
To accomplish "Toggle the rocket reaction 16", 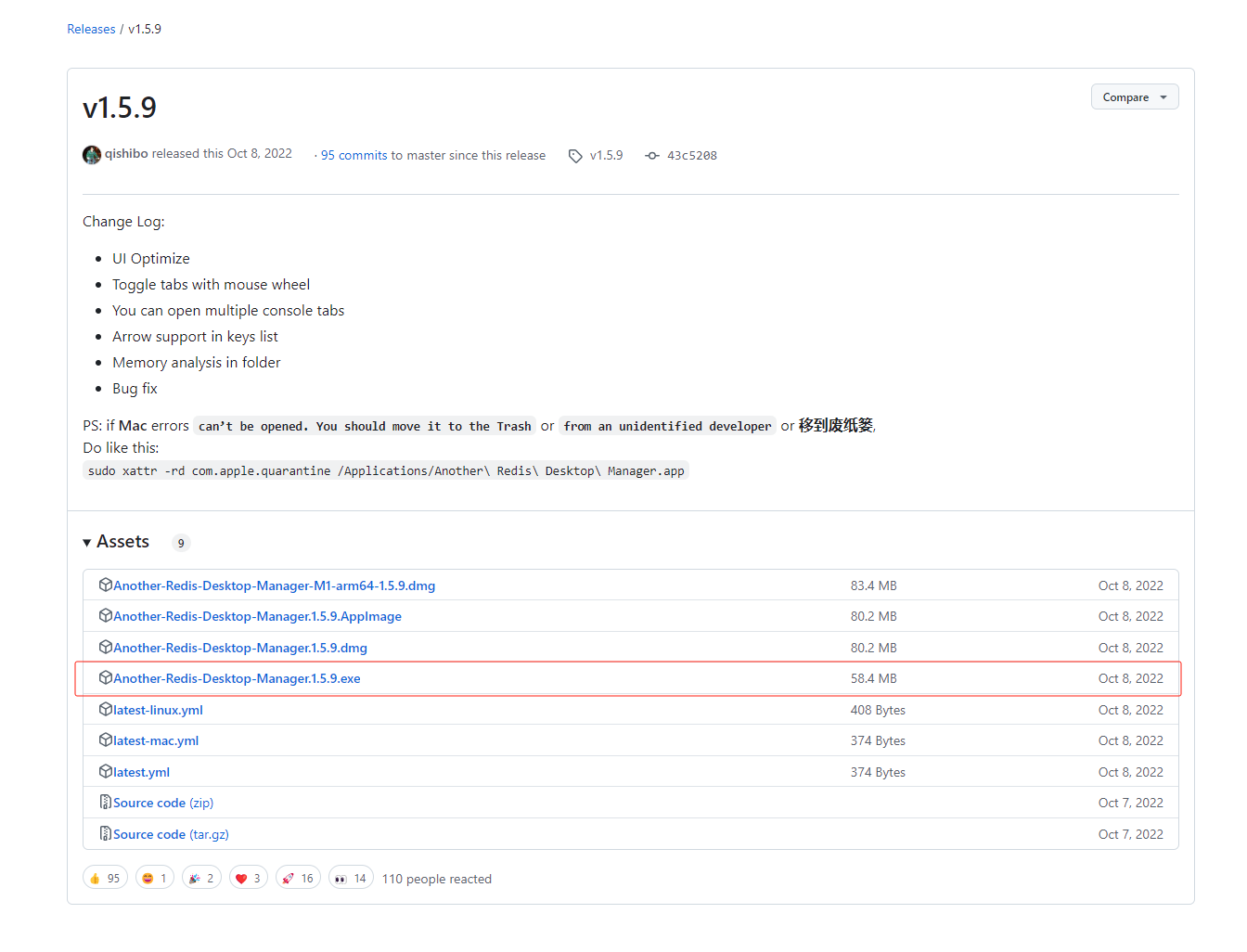I will coord(298,878).
